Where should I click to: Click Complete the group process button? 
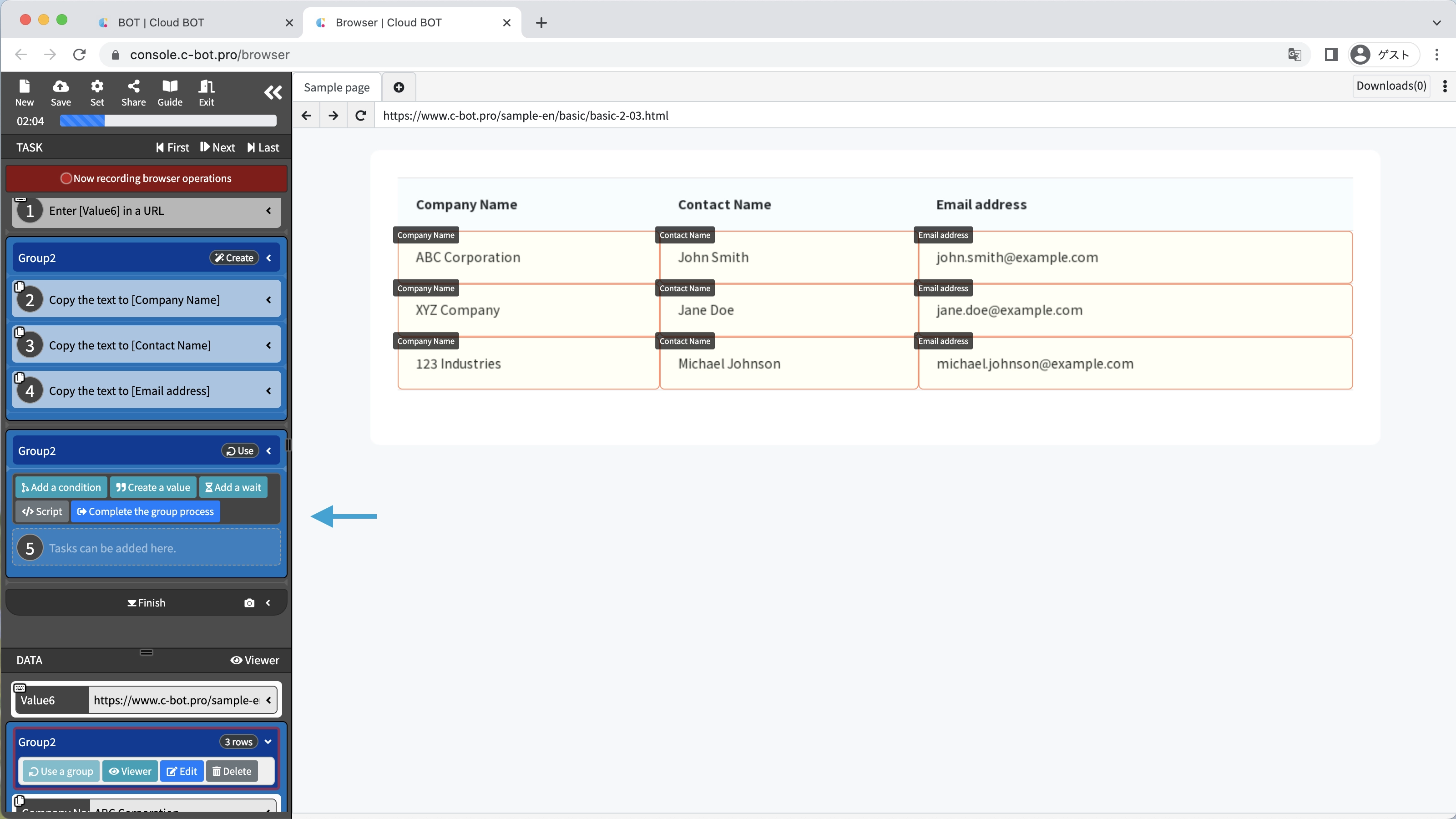(x=145, y=511)
